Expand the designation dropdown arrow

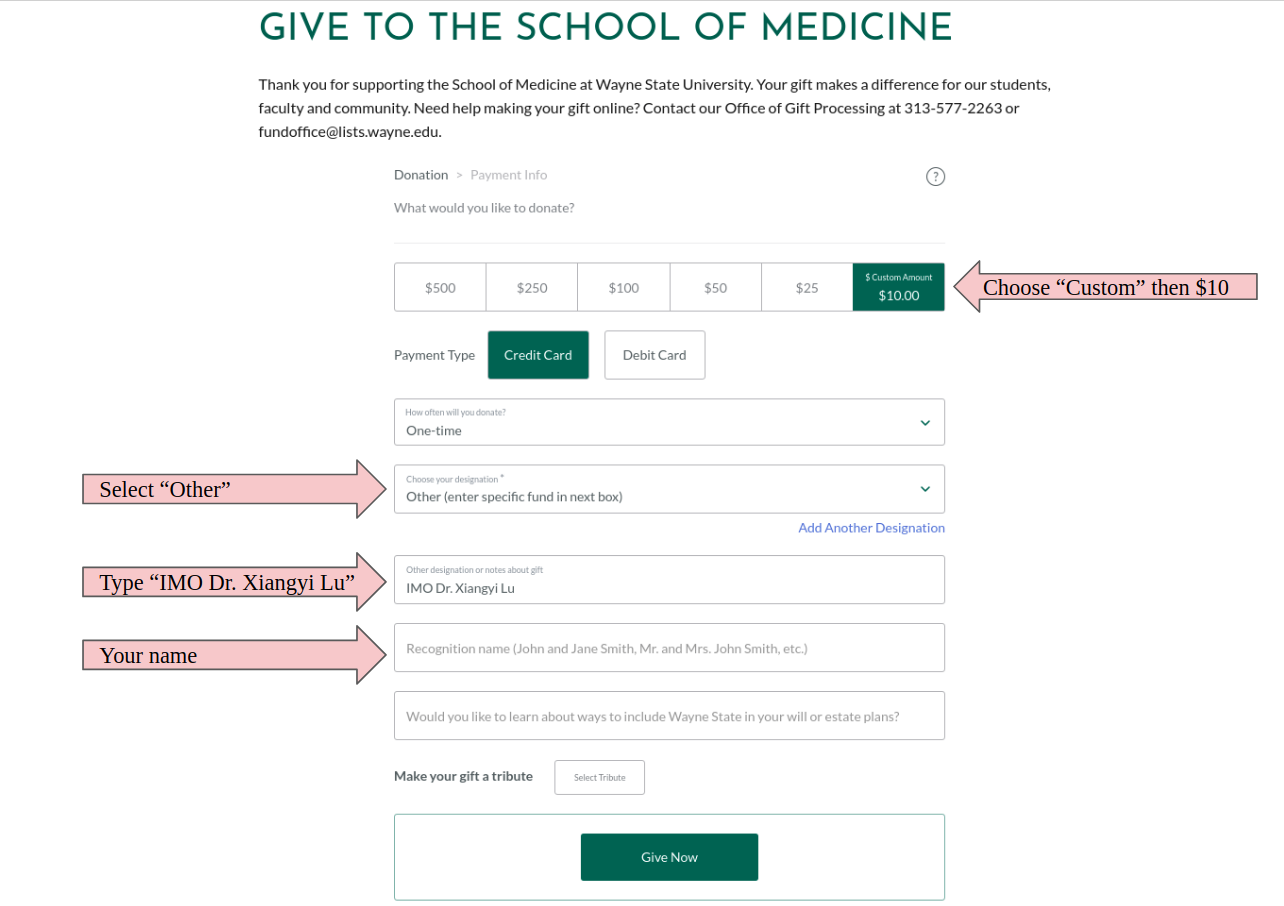click(925, 489)
